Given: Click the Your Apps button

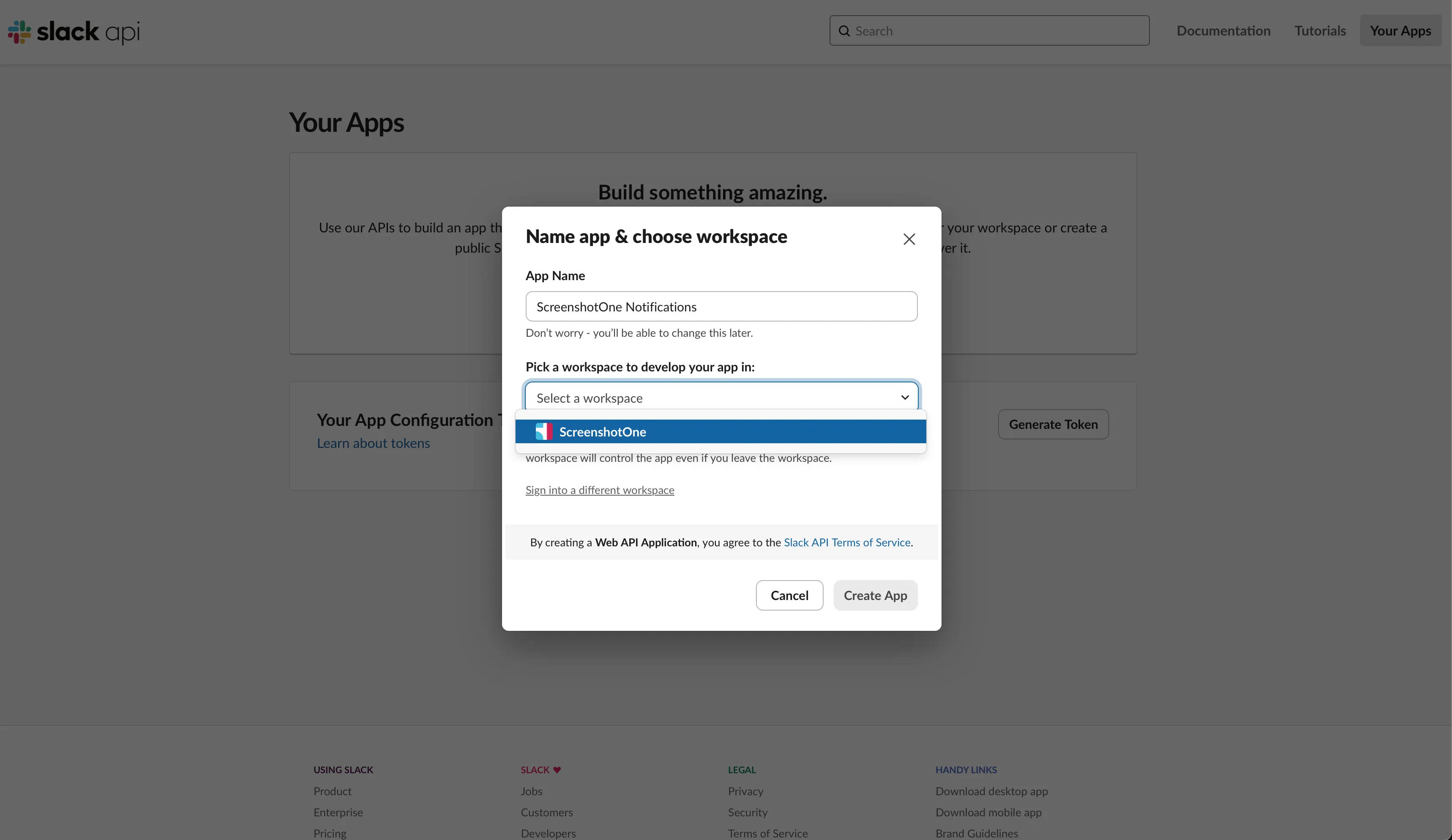Looking at the screenshot, I should (x=1401, y=30).
